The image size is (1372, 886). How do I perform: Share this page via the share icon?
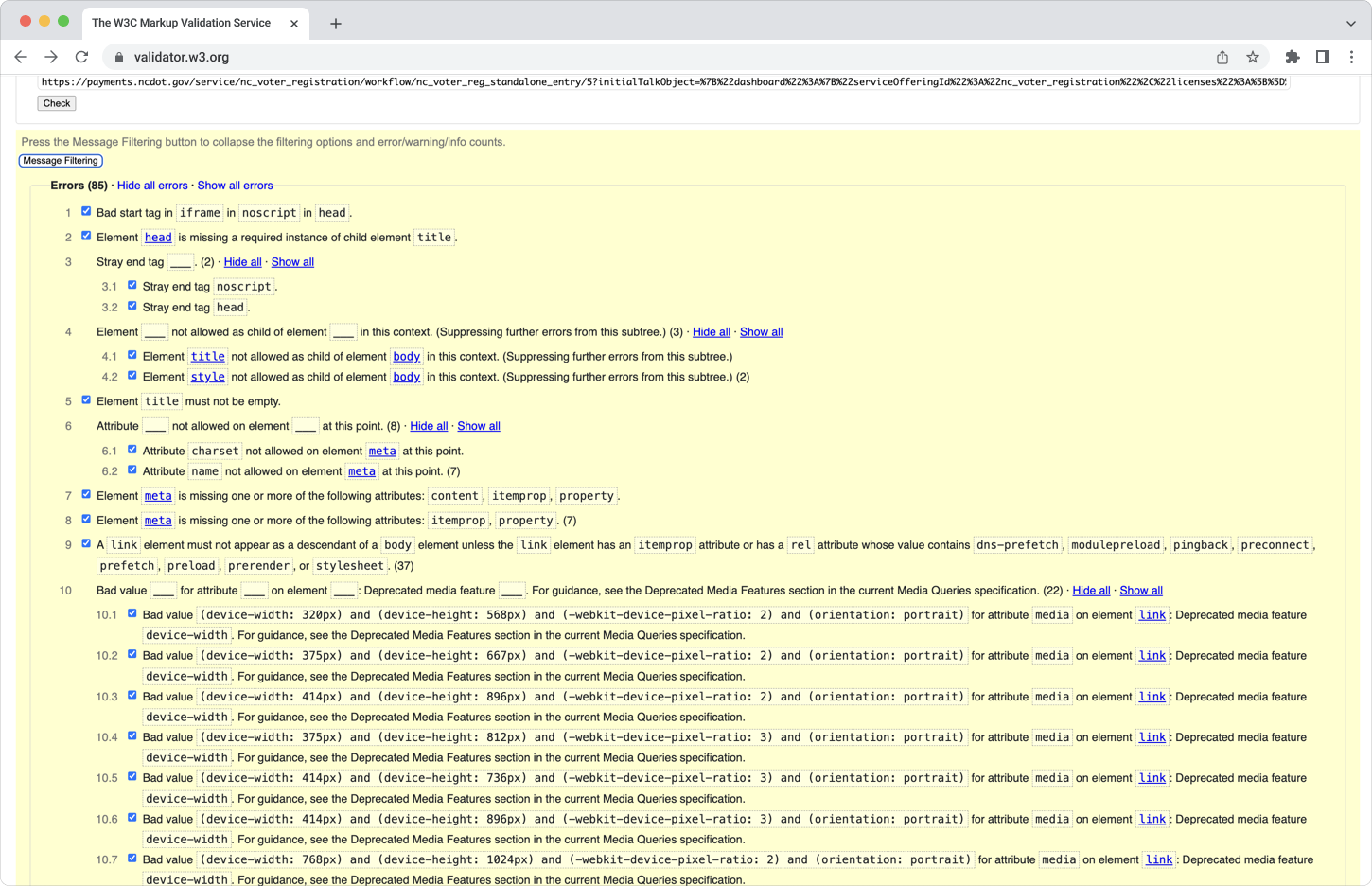1222,57
